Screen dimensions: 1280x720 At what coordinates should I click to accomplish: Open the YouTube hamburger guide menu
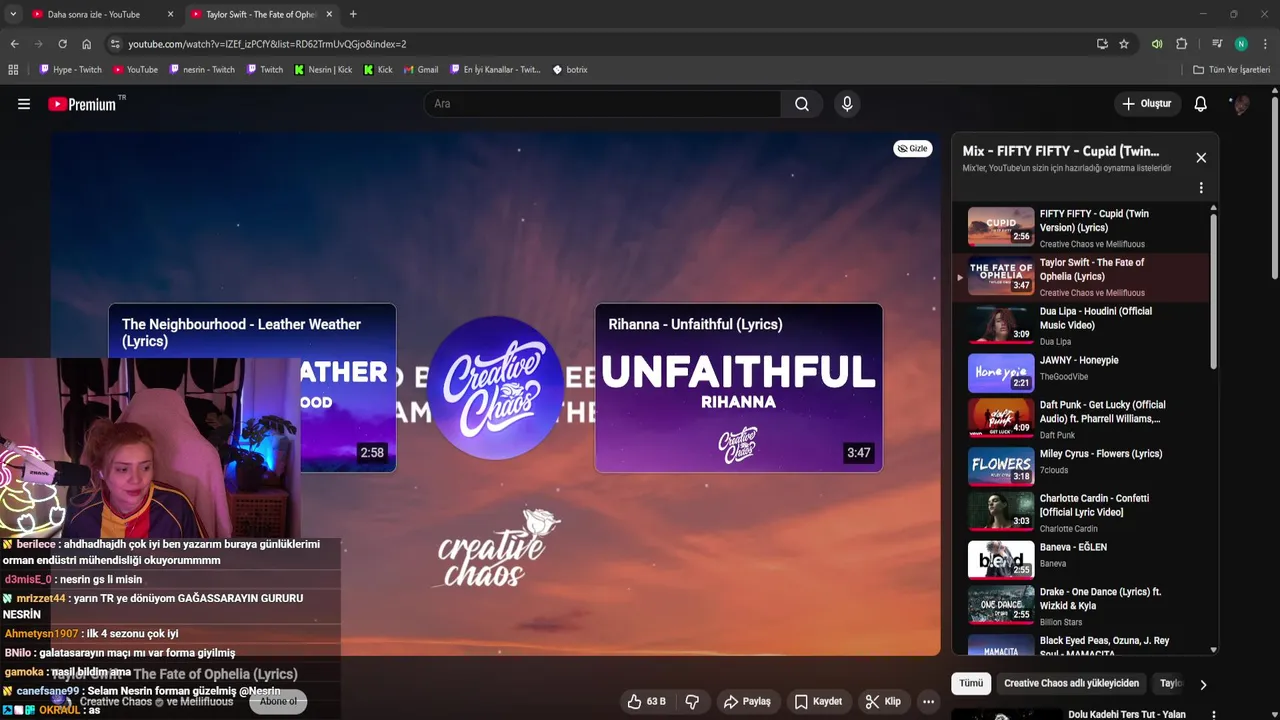tap(24, 104)
